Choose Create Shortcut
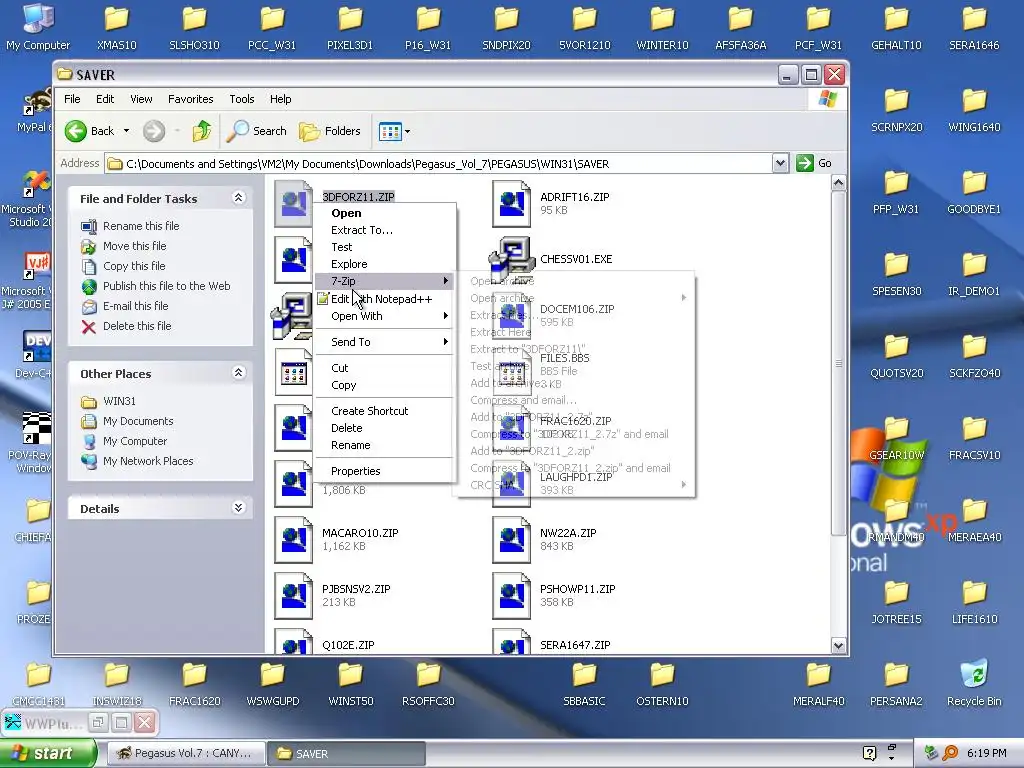Screen dimensions: 1024x768 [x=384, y=411]
